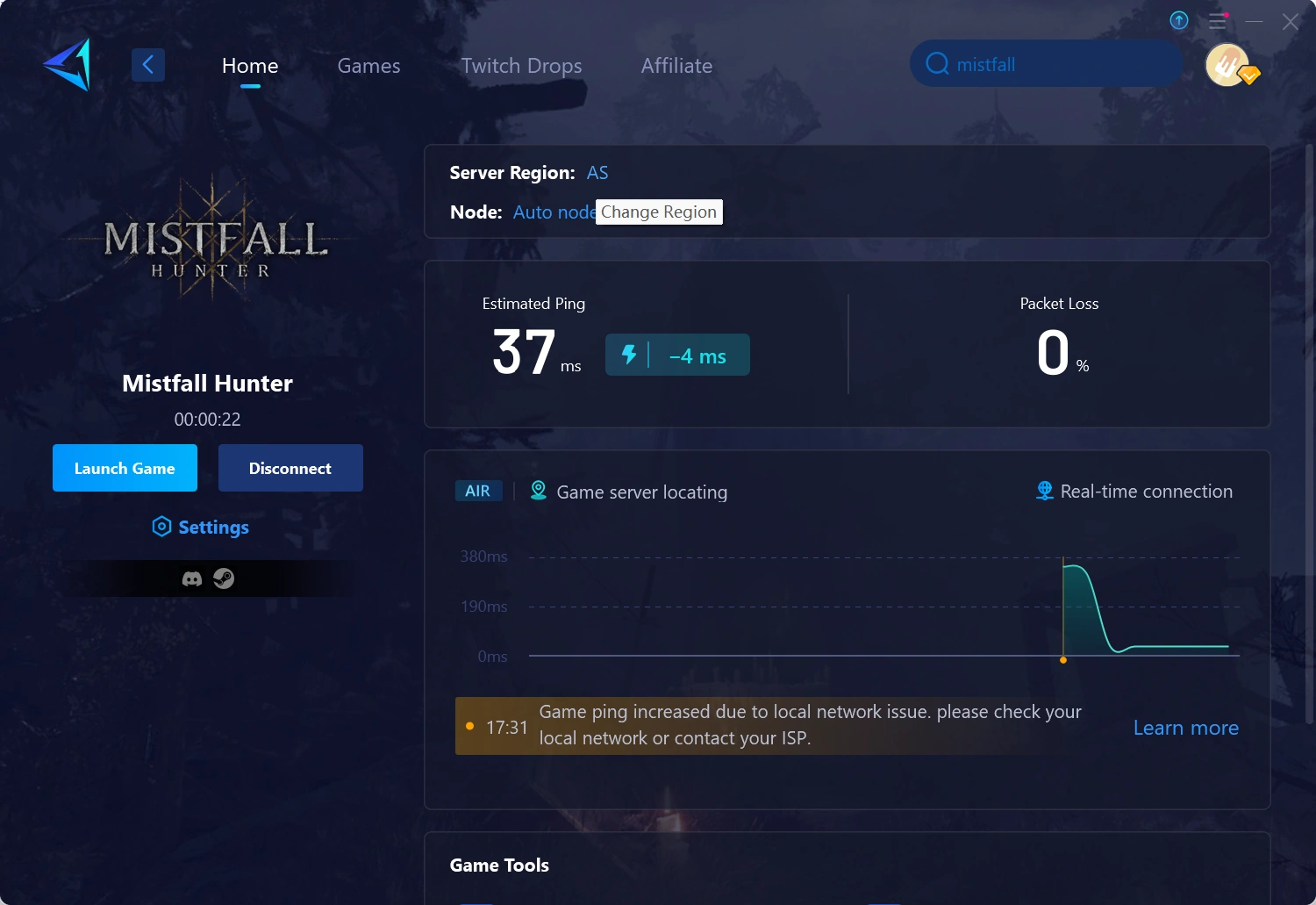
Task: Select the Auto node link
Action: 554,212
